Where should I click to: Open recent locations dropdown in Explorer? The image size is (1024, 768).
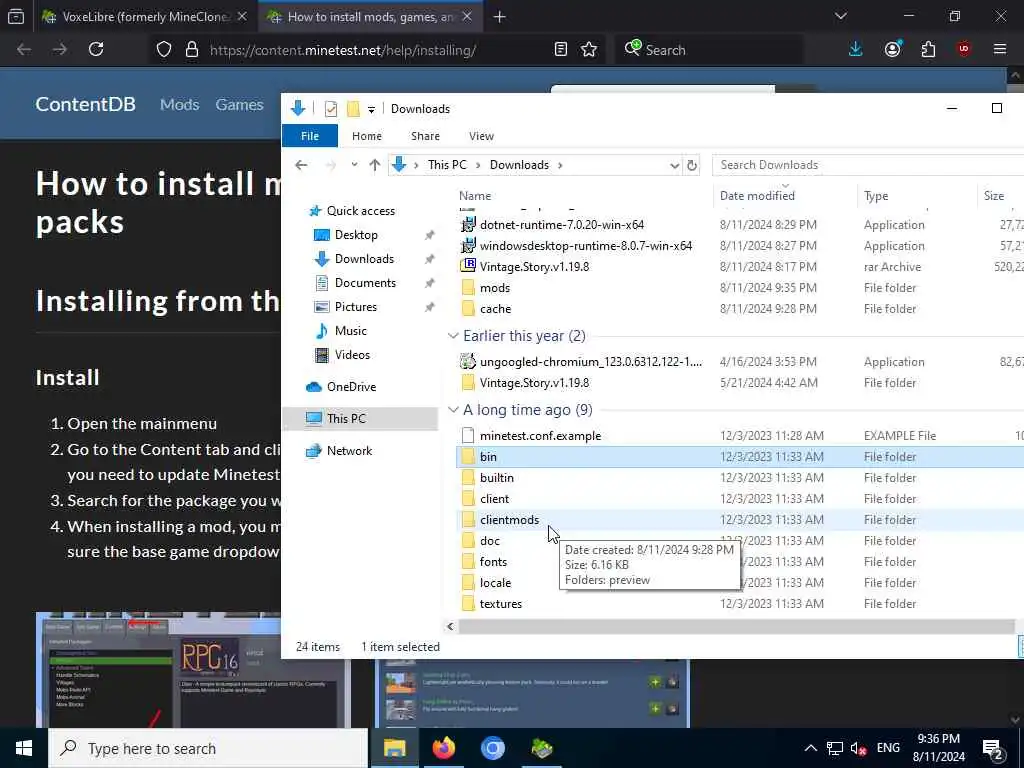point(354,165)
